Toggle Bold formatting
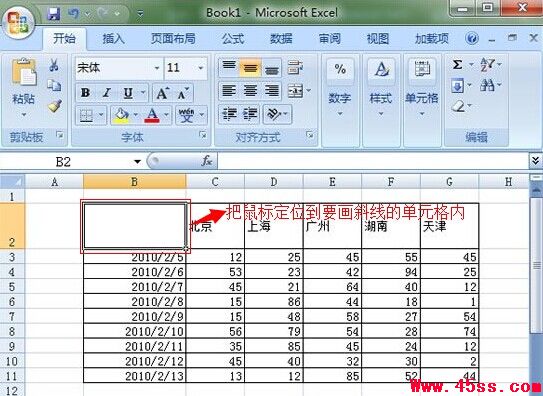This screenshot has height=396, width=543. [85, 93]
